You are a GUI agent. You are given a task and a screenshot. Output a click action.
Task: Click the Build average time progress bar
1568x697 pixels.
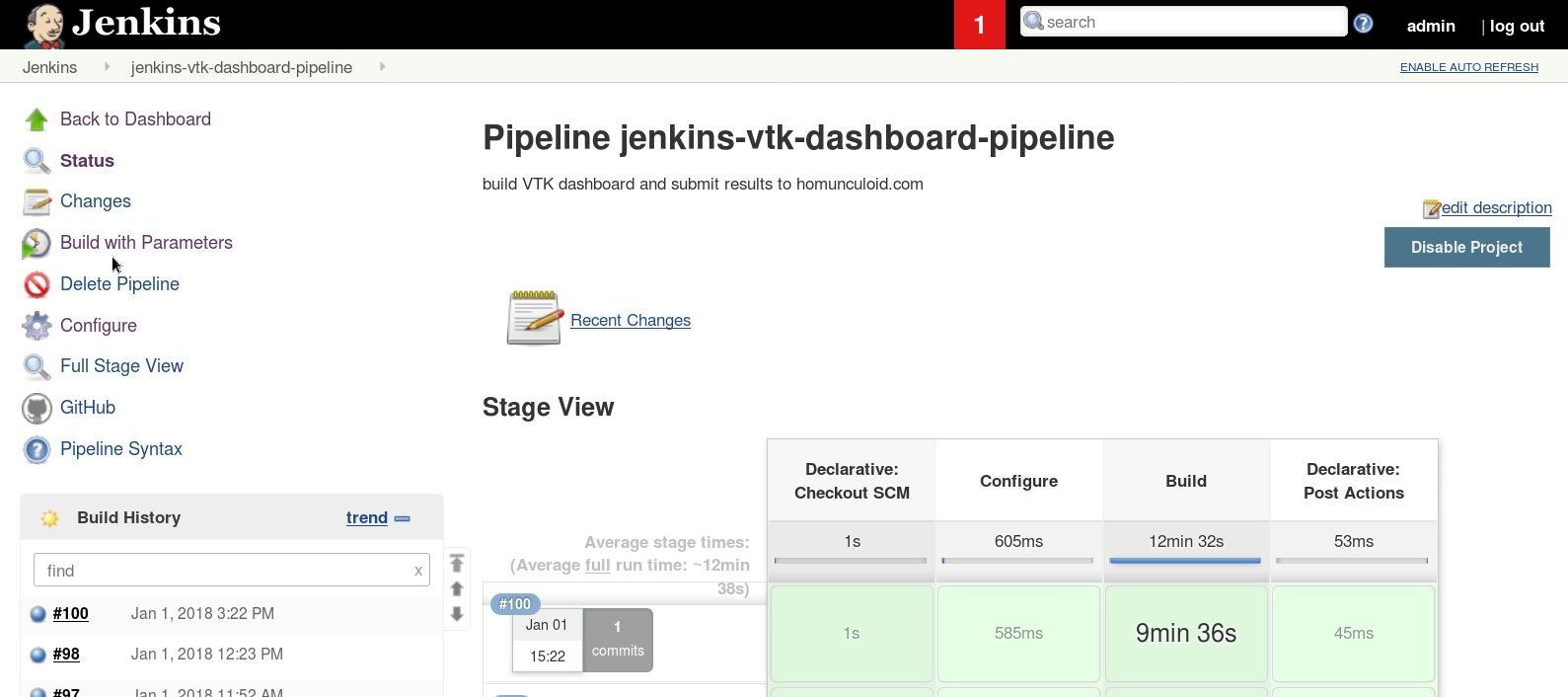click(x=1185, y=561)
